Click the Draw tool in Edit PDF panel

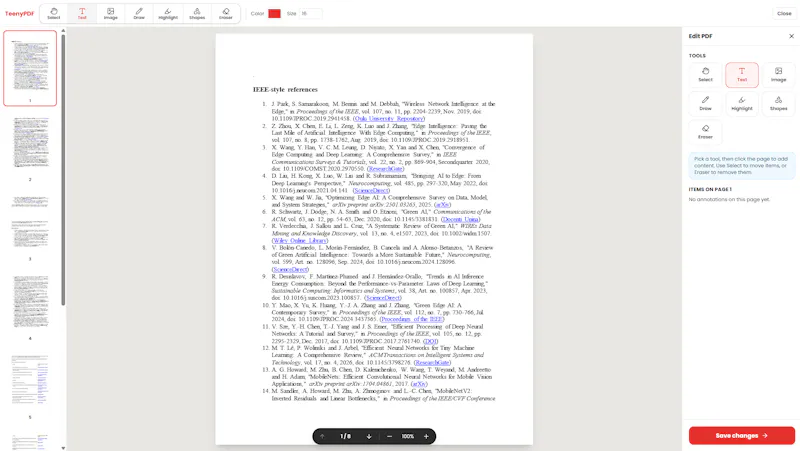[705, 103]
